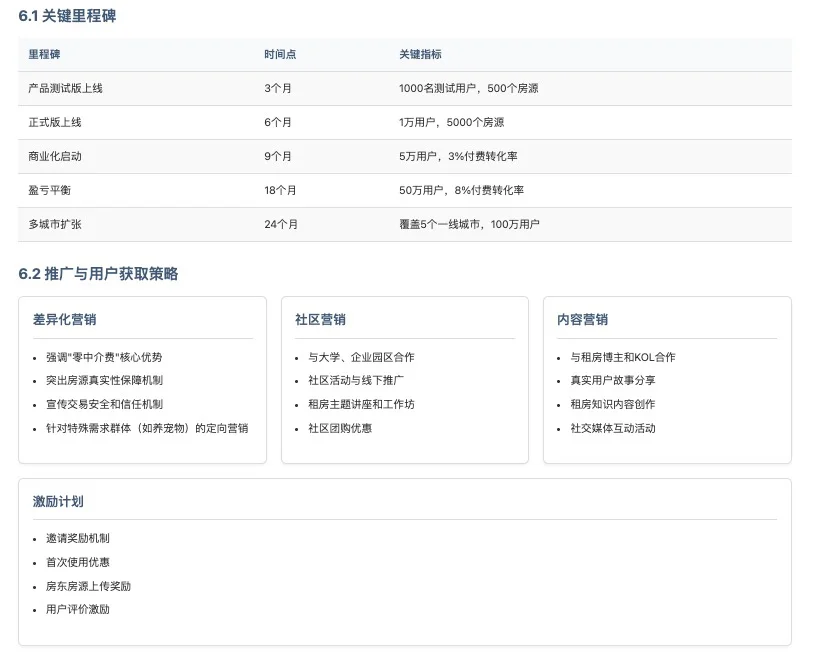This screenshot has height=663, width=813.
Task: Click the bullet 租房主题讲座和工作坊
Action: pos(361,404)
